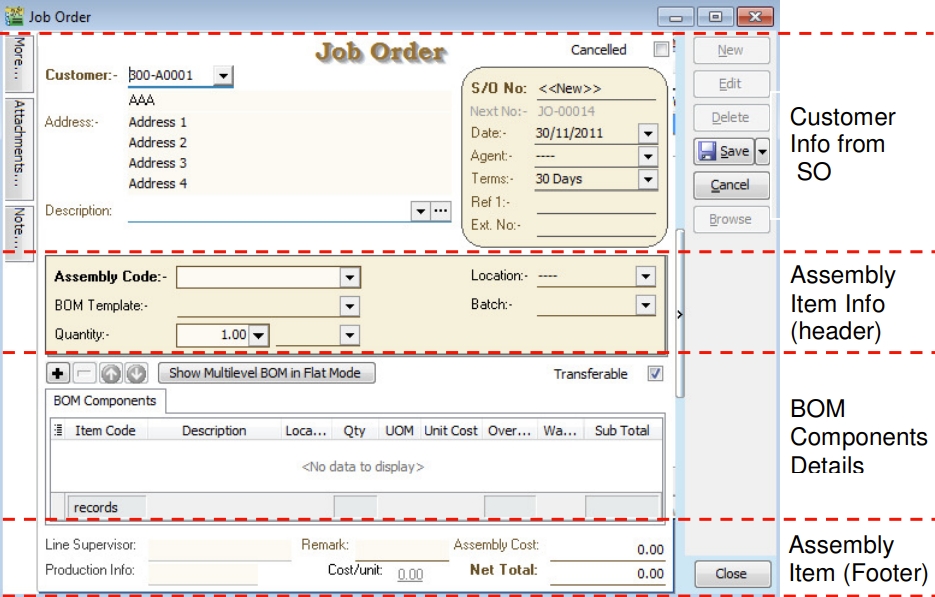Viewport: 935px width, 597px height.
Task: Click the Quantity spinner arrow
Action: tap(258, 336)
